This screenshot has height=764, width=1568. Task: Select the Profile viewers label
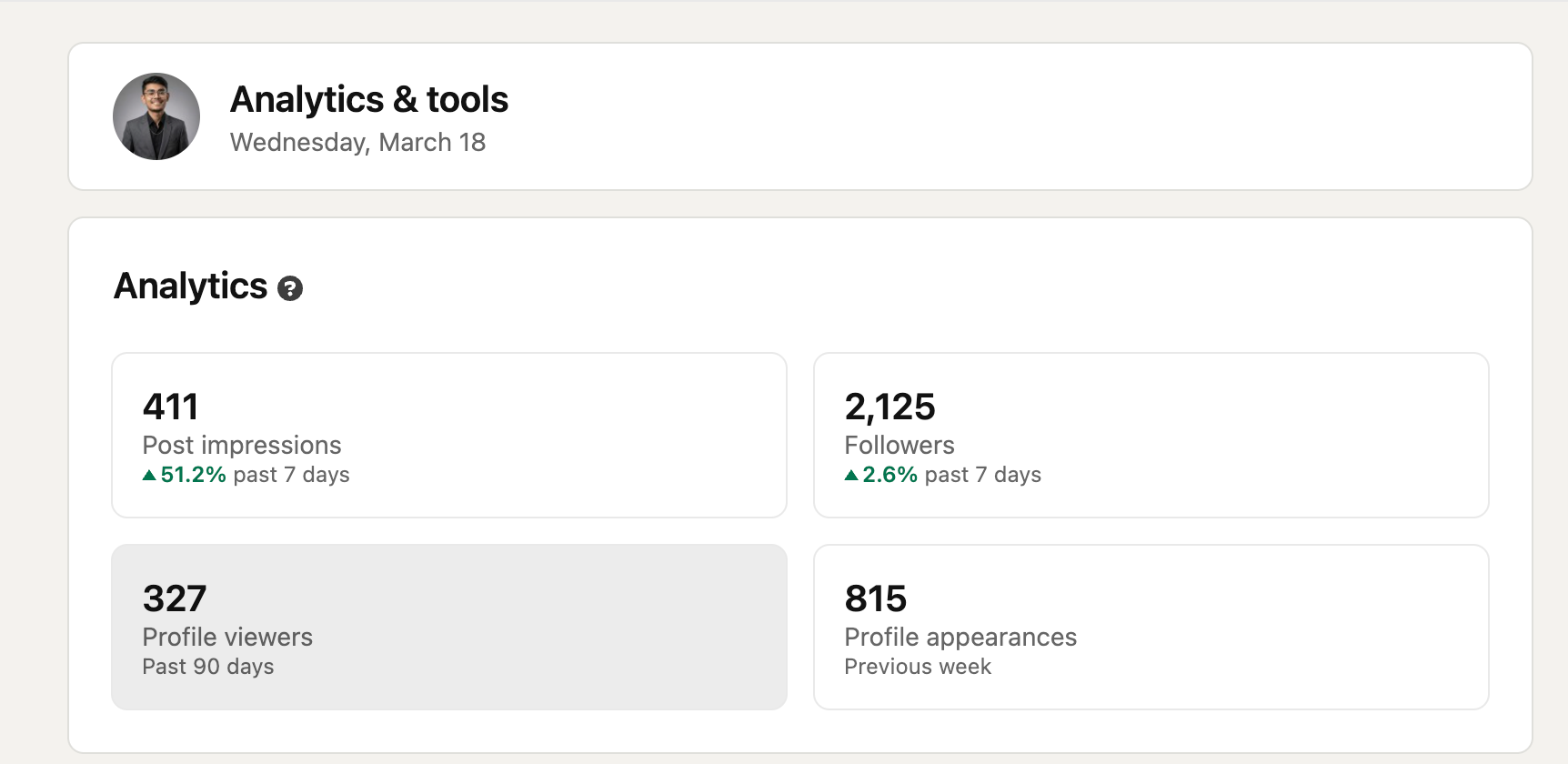tap(227, 637)
